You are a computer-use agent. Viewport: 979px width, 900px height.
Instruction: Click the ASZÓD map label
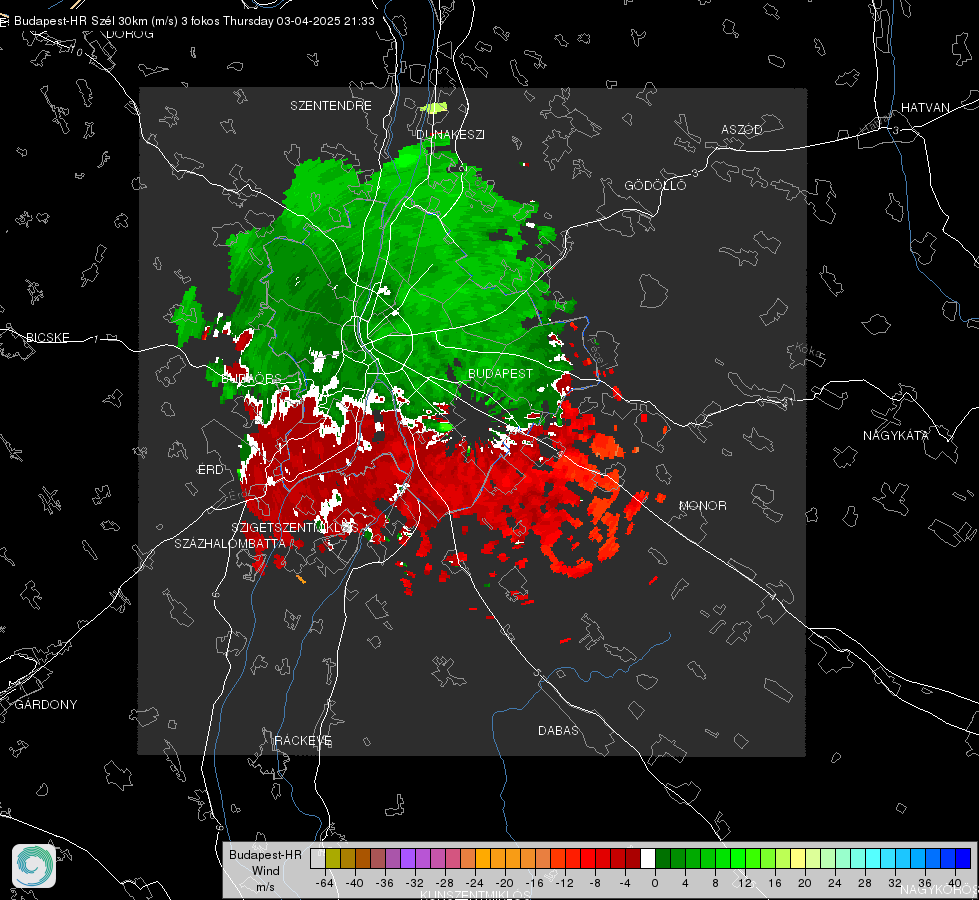[x=742, y=129]
